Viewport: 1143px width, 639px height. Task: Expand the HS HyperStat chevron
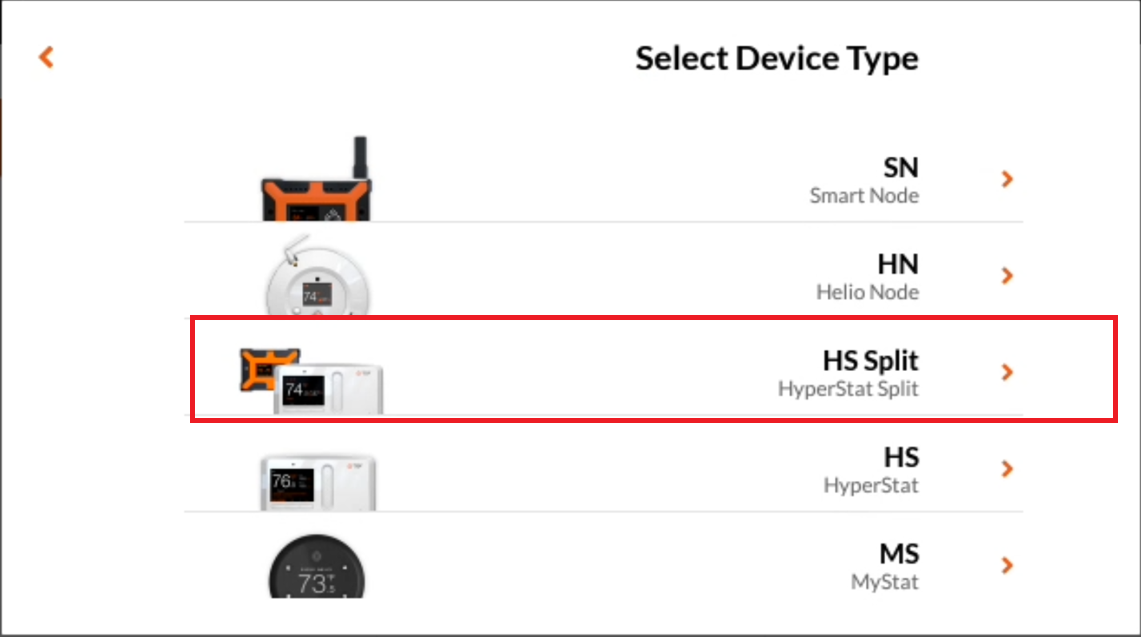(1007, 469)
